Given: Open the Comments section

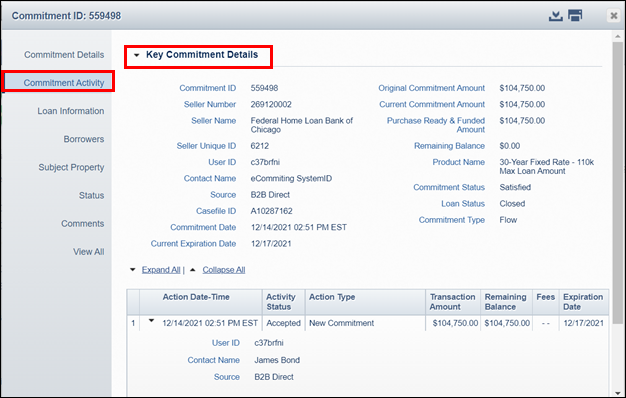Looking at the screenshot, I should 83,224.
